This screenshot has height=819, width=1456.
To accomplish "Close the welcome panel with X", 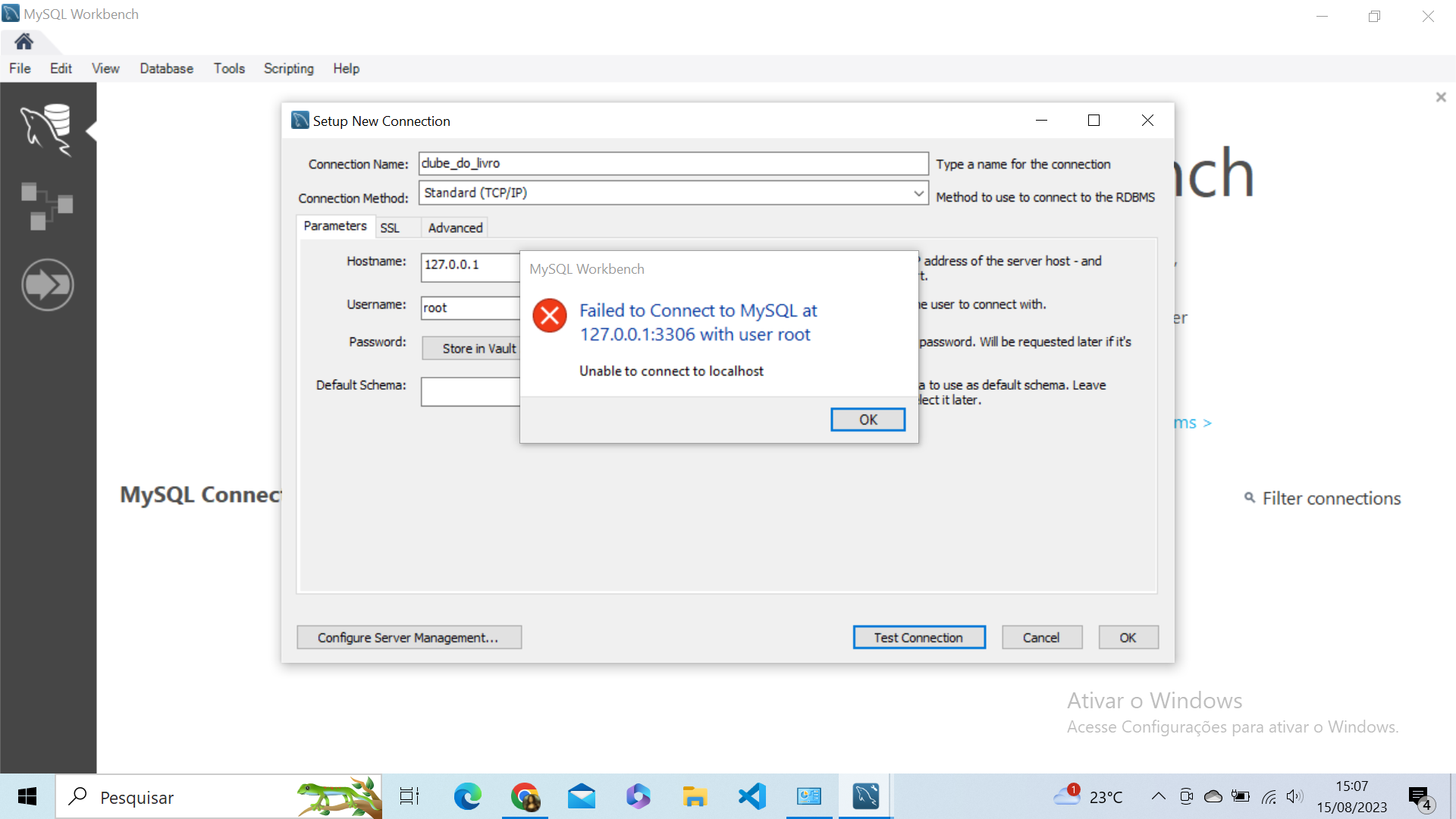I will [x=1441, y=97].
